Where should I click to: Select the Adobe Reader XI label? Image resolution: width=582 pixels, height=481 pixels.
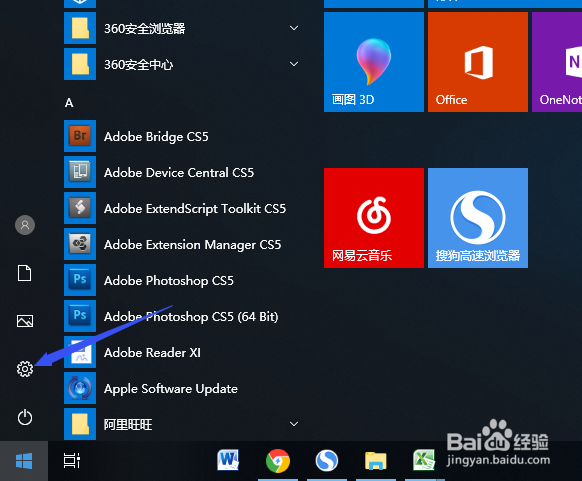tap(153, 353)
